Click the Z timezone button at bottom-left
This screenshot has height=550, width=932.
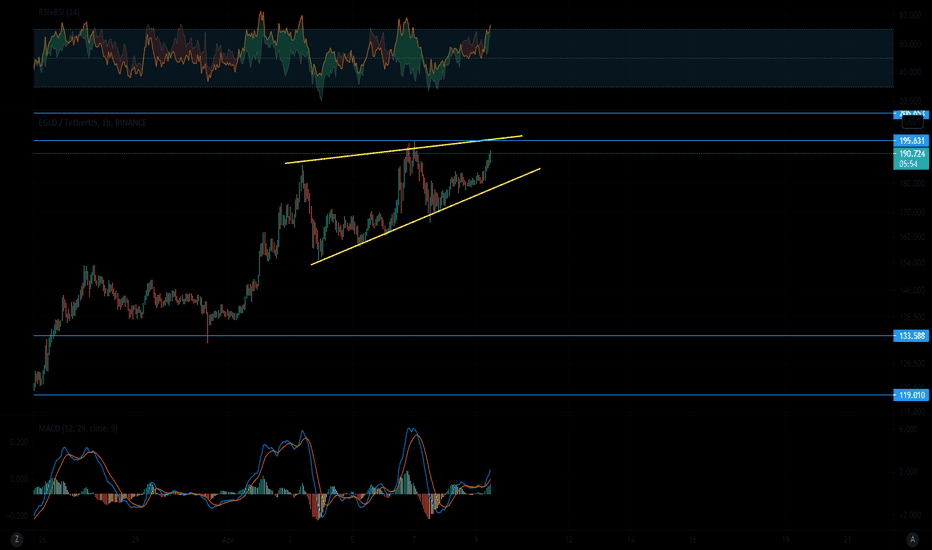pyautogui.click(x=17, y=539)
